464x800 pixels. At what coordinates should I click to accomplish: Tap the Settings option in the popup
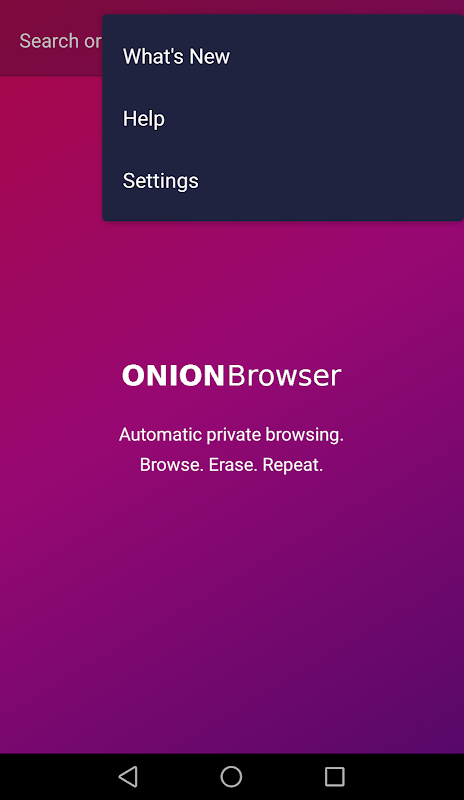(x=283, y=181)
